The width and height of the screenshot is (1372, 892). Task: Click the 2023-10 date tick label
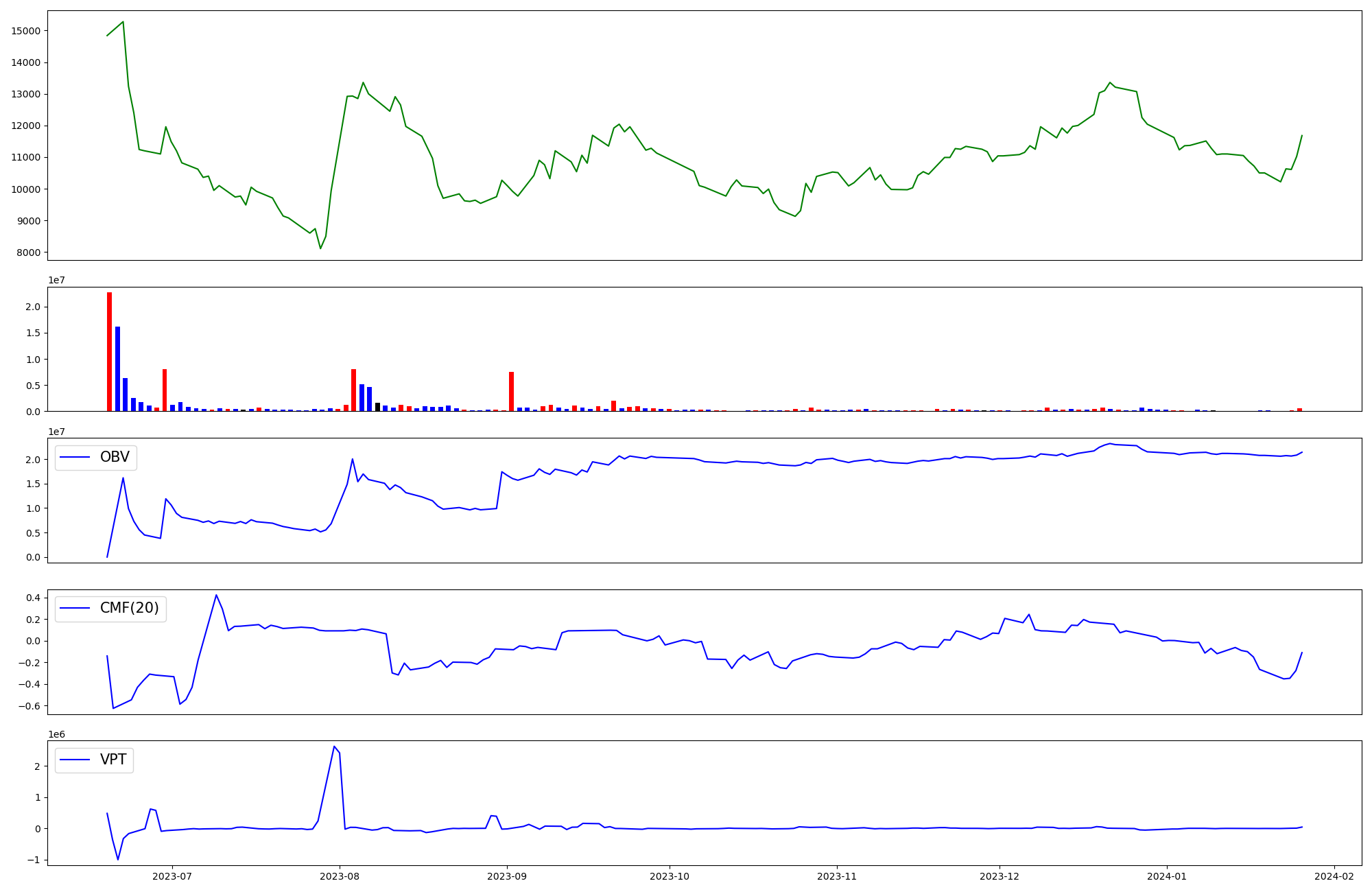coord(670,876)
